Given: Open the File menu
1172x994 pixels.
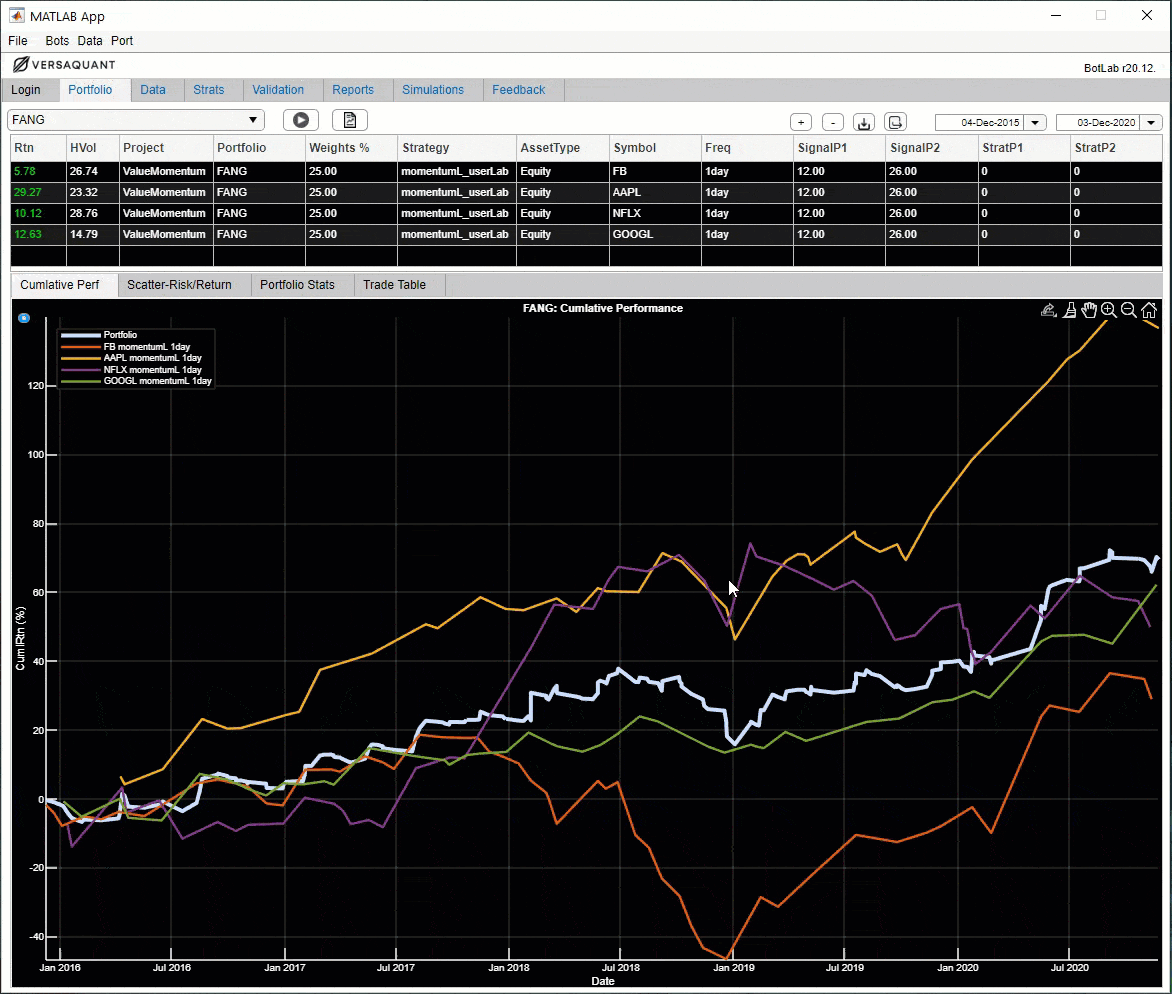Looking at the screenshot, I should [x=18, y=41].
